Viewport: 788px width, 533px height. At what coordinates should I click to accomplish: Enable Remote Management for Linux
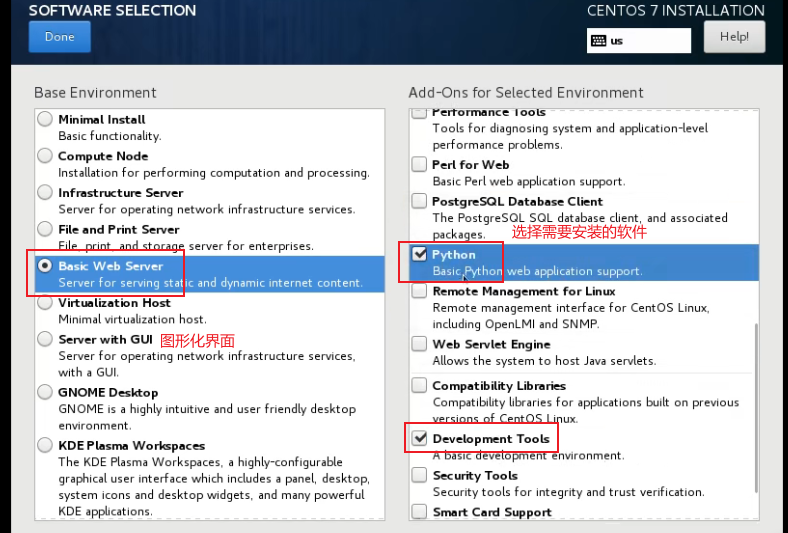pos(419,291)
